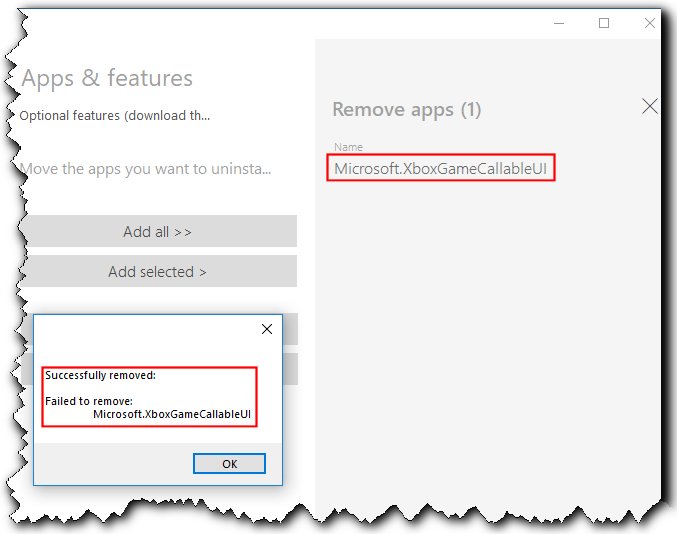This screenshot has height=534, width=677.
Task: Close the main application window
Action: 648,23
